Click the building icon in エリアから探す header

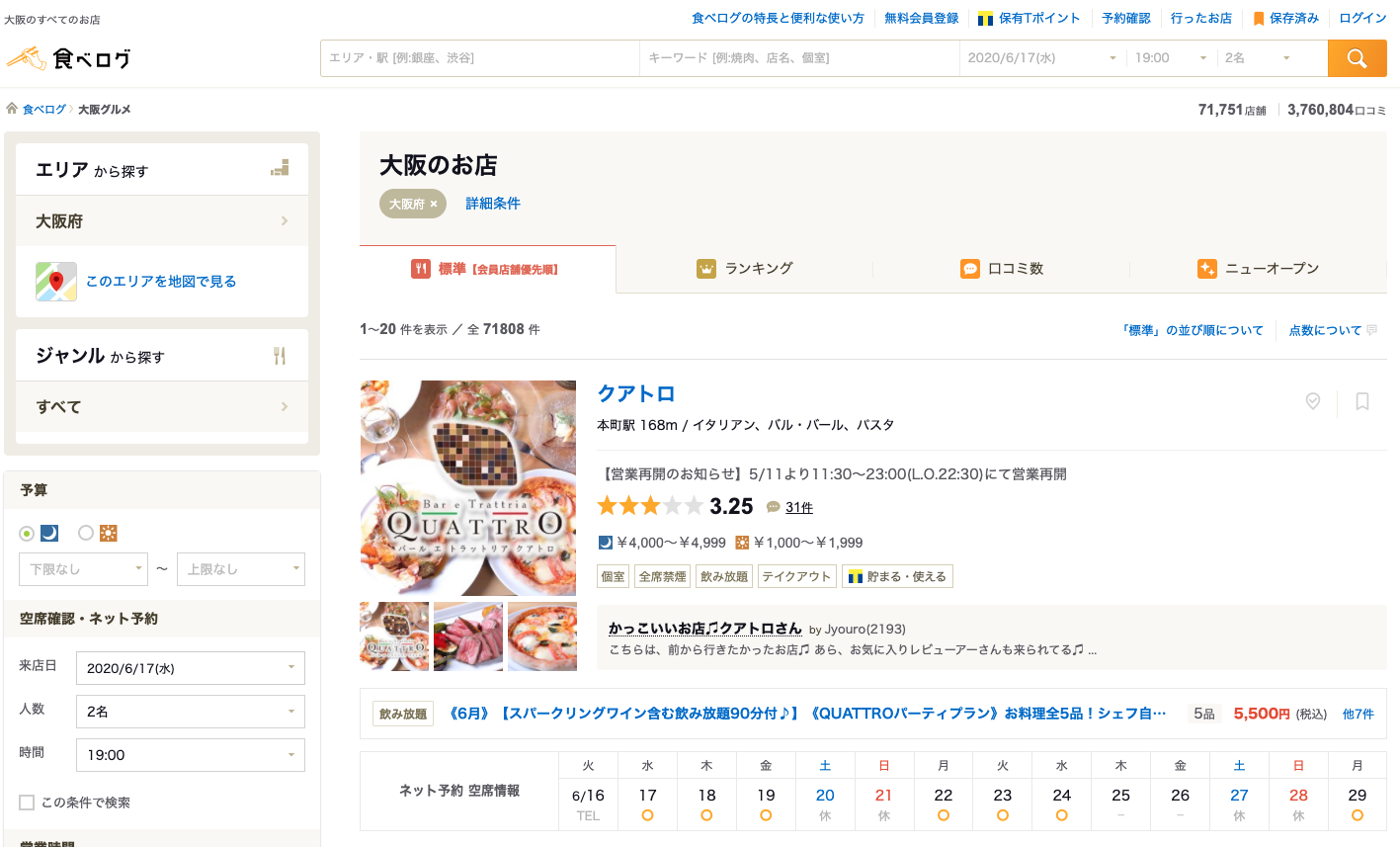(280, 169)
